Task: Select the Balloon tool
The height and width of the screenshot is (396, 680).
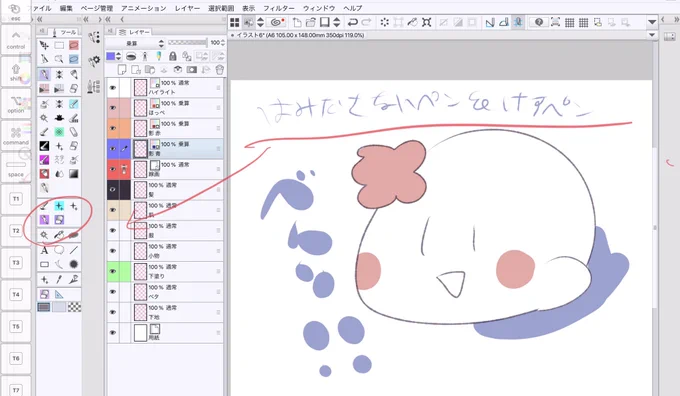Action: [x=59, y=250]
